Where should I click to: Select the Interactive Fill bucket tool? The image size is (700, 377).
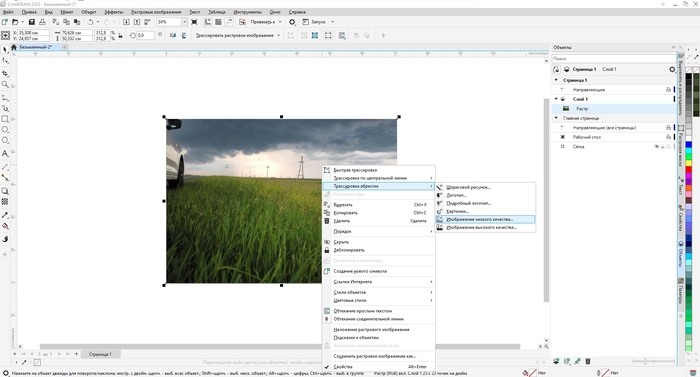click(5, 226)
